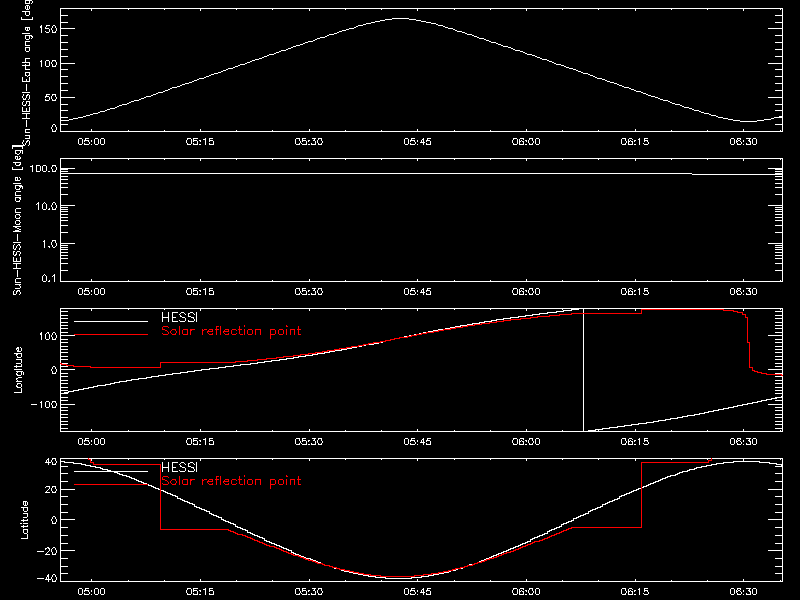Click the -100 tick label on Longitude axis
This screenshot has height=600, width=800.
coord(44,404)
